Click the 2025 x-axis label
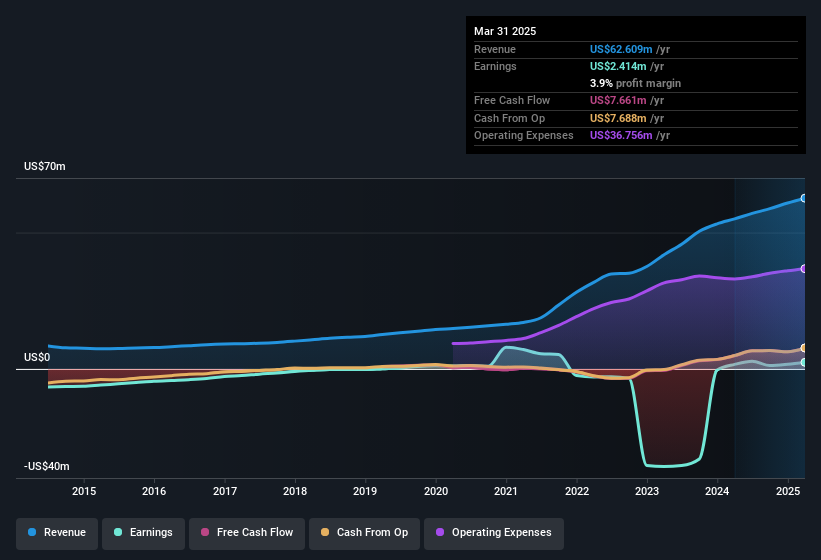Image resolution: width=821 pixels, height=560 pixels. [x=787, y=491]
